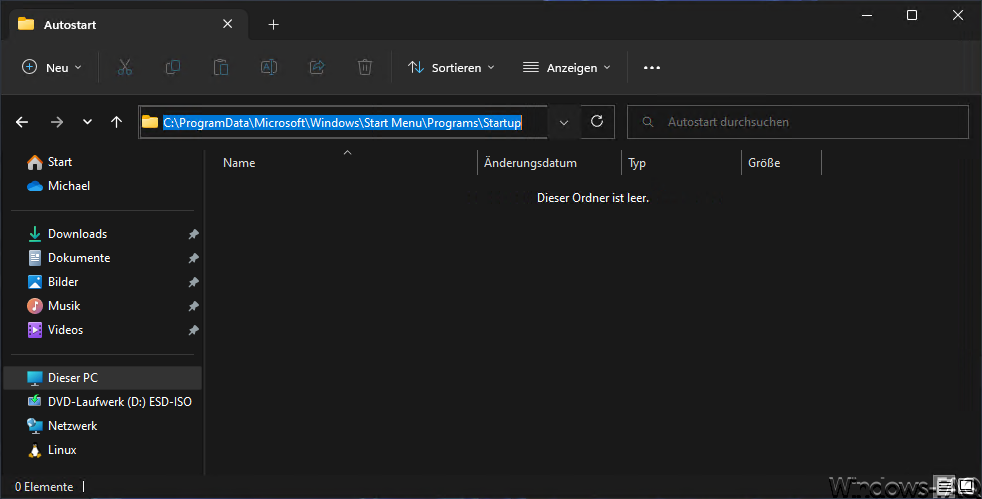The image size is (982, 499).
Task: Click the pin icon beside Bilder
Action: 194,282
